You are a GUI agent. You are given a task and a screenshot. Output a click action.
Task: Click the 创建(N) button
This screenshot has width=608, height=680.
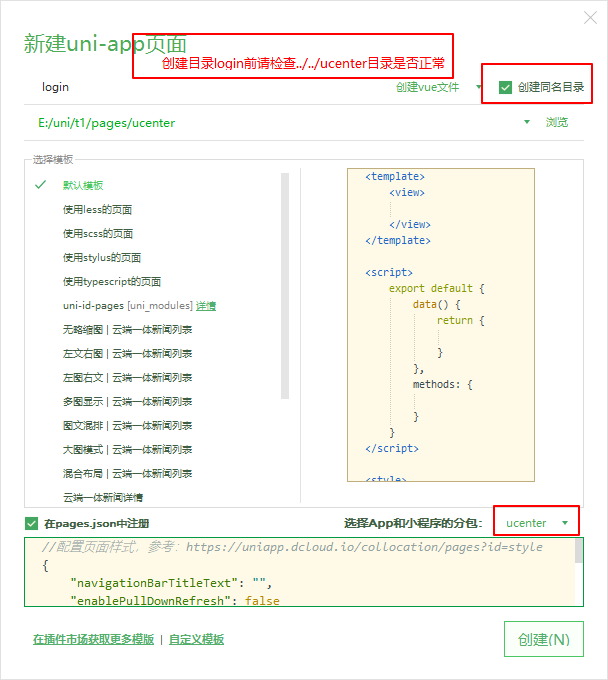tap(544, 639)
